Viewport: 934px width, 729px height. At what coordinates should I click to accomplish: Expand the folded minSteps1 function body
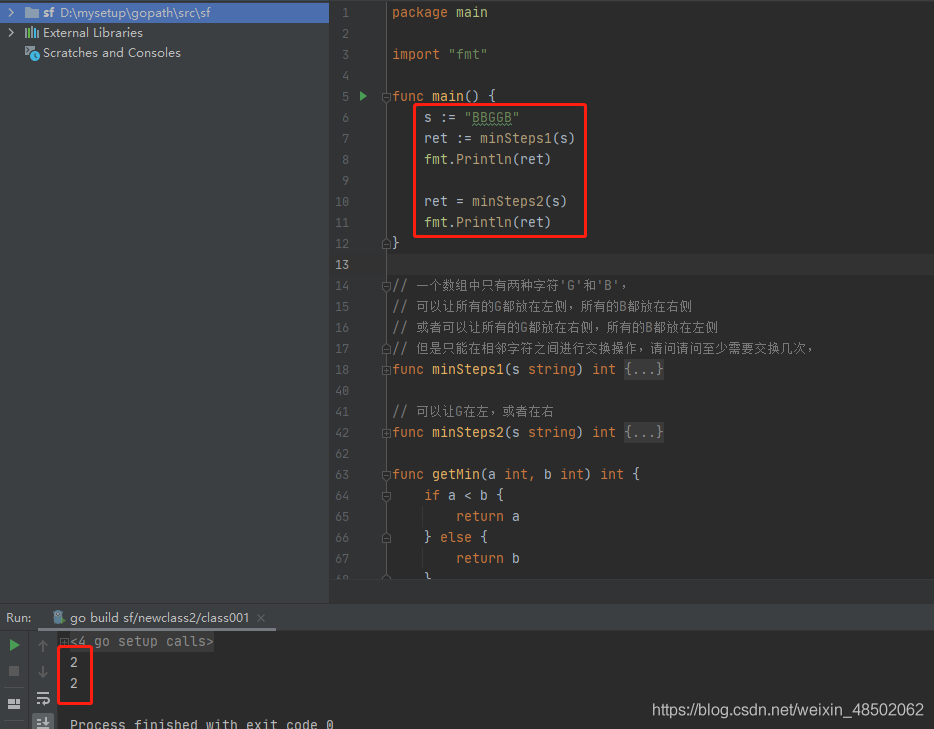pyautogui.click(x=643, y=370)
